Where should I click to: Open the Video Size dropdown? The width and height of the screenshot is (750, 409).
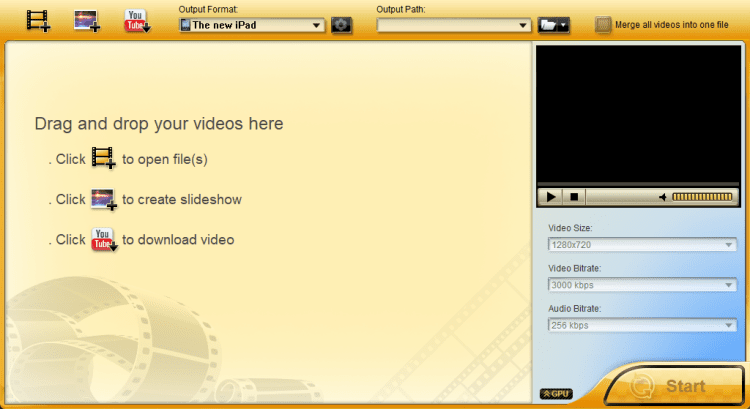[x=642, y=244]
